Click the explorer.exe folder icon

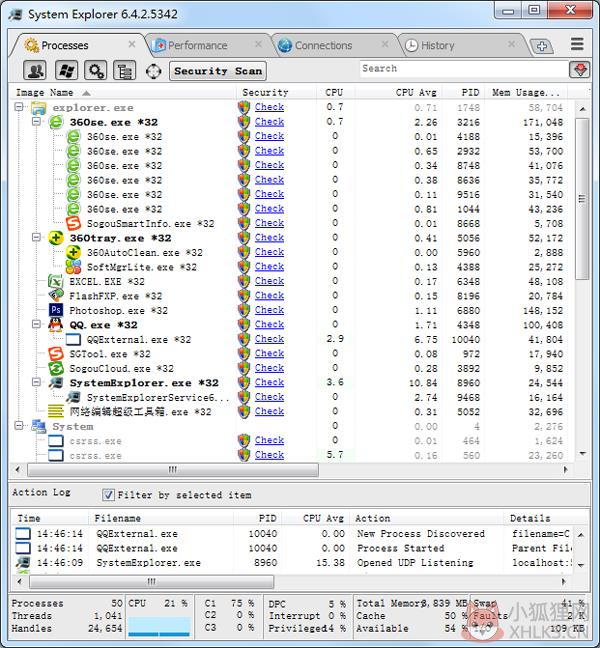point(38,108)
